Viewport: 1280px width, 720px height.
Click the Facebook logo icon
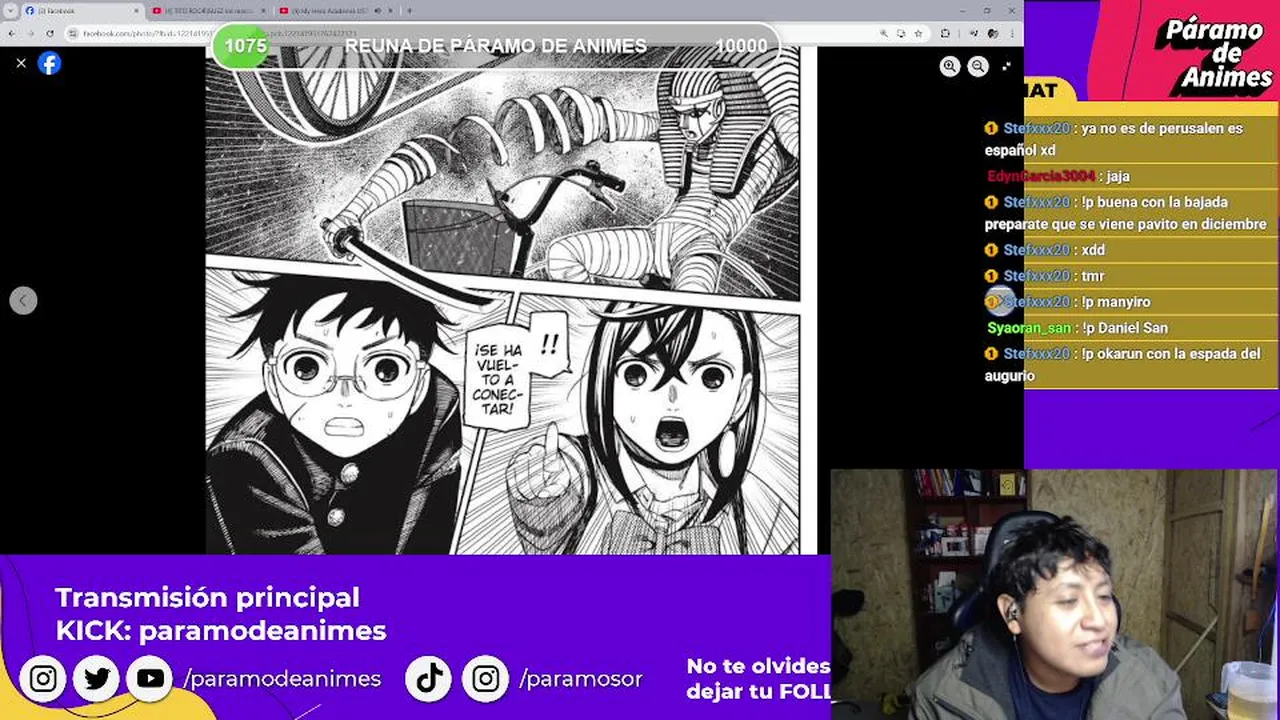pyautogui.click(x=49, y=63)
